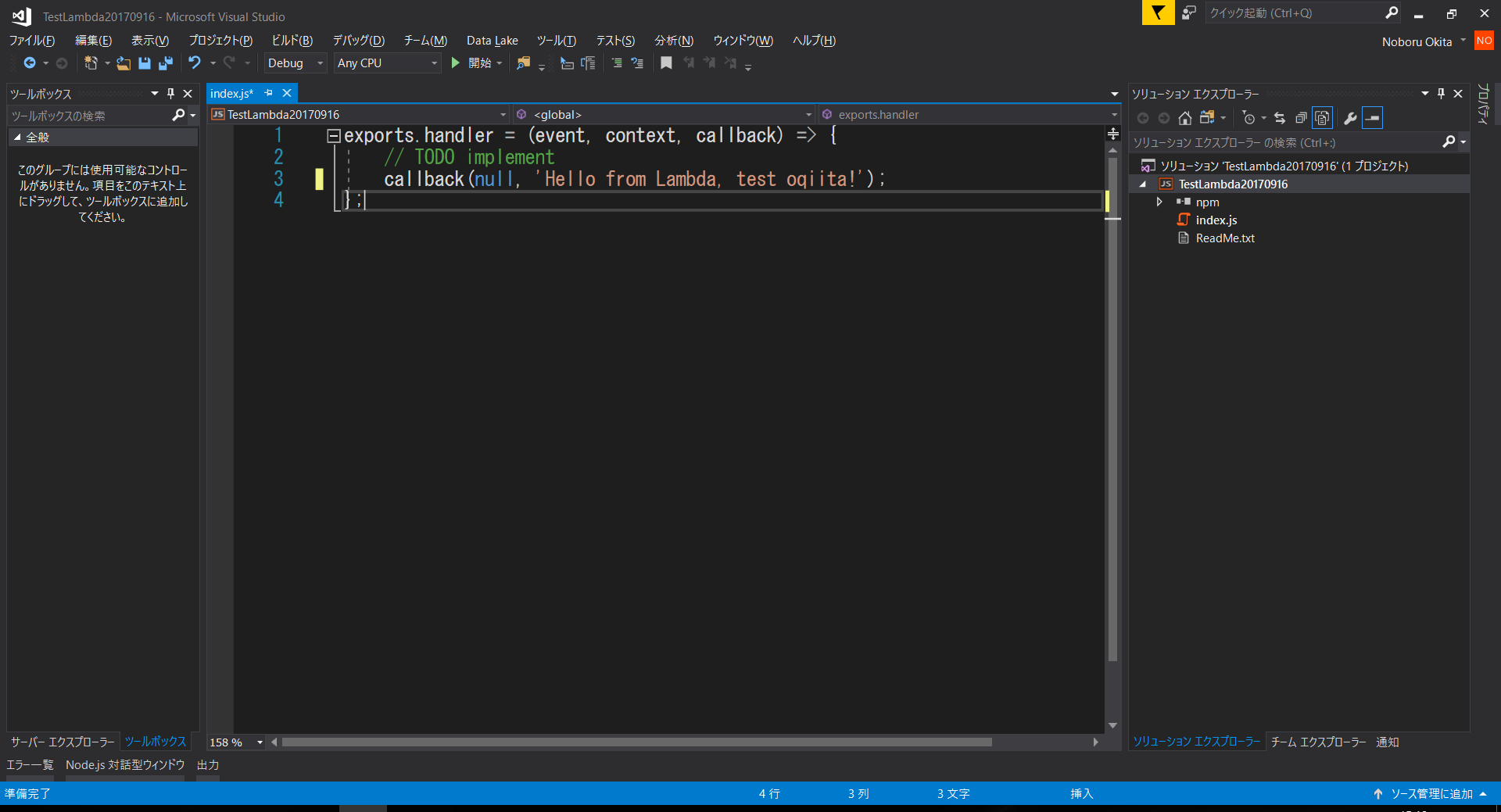
Task: Save index.js with the Save icon
Action: click(145, 63)
